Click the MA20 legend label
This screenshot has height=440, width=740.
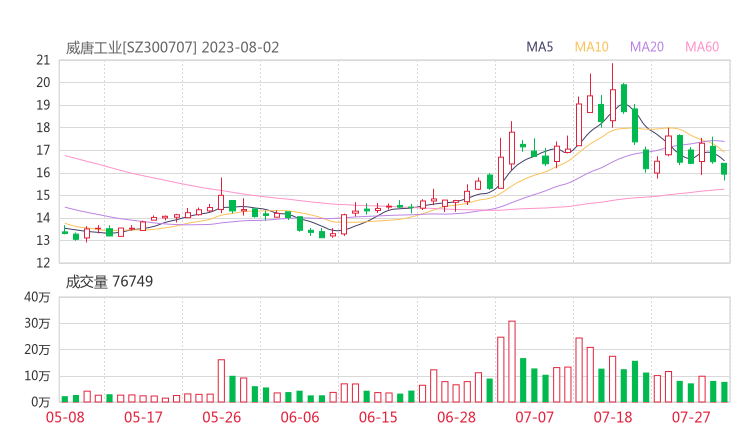click(x=647, y=47)
